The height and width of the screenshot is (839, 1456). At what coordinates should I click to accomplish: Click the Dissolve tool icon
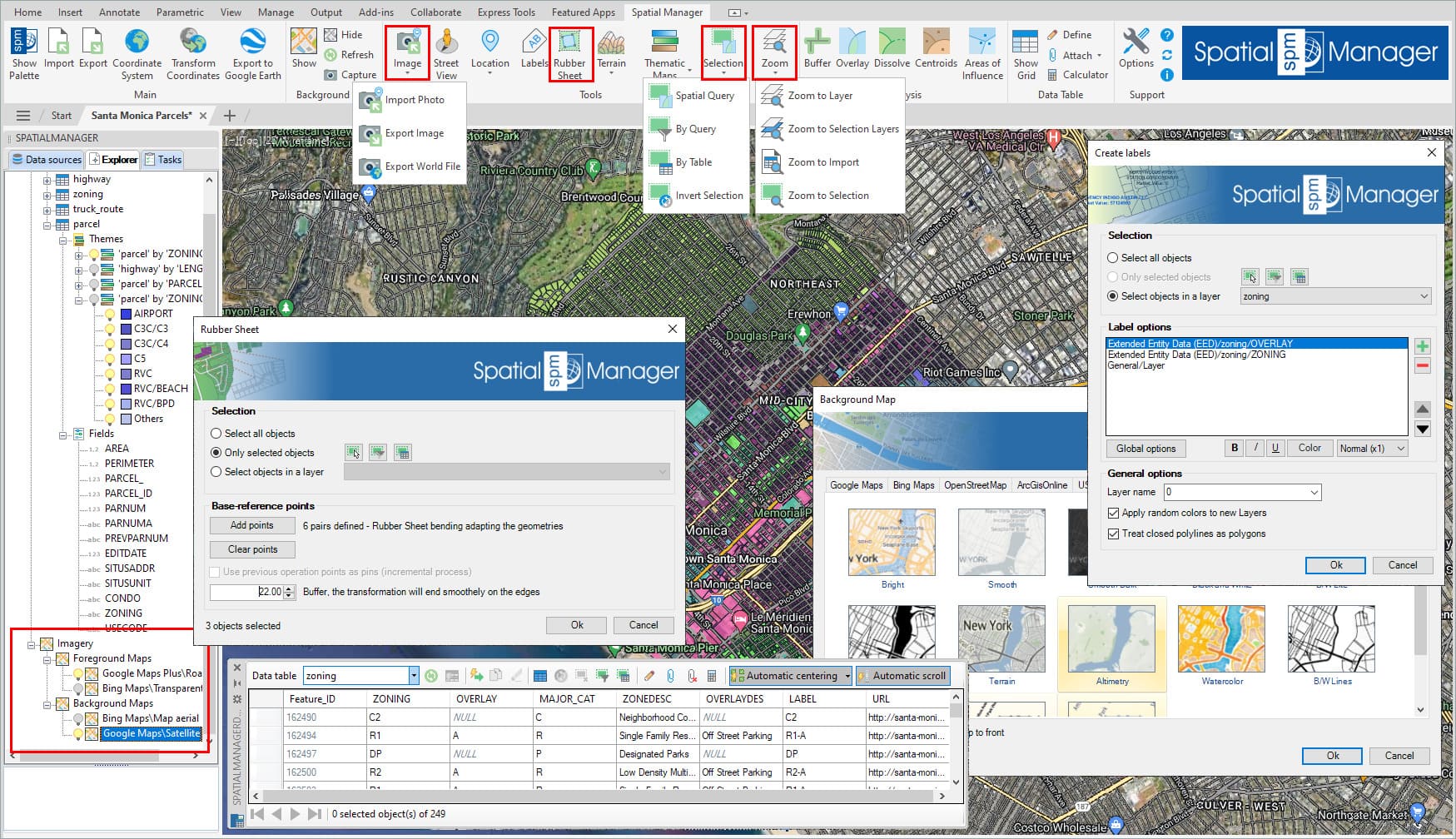pyautogui.click(x=892, y=48)
